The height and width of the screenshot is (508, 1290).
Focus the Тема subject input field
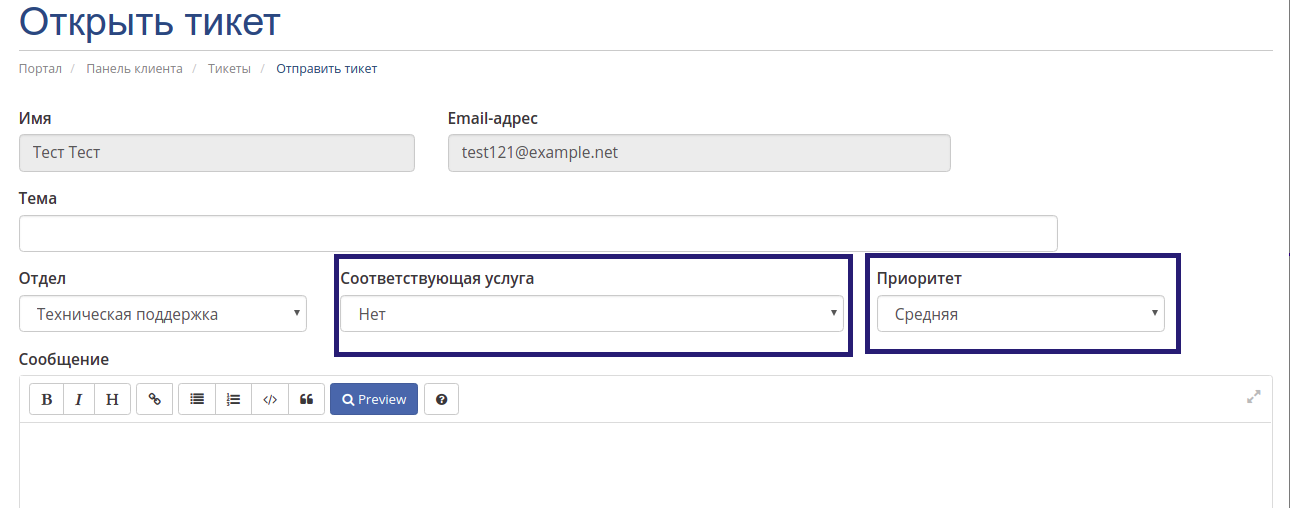click(538, 233)
